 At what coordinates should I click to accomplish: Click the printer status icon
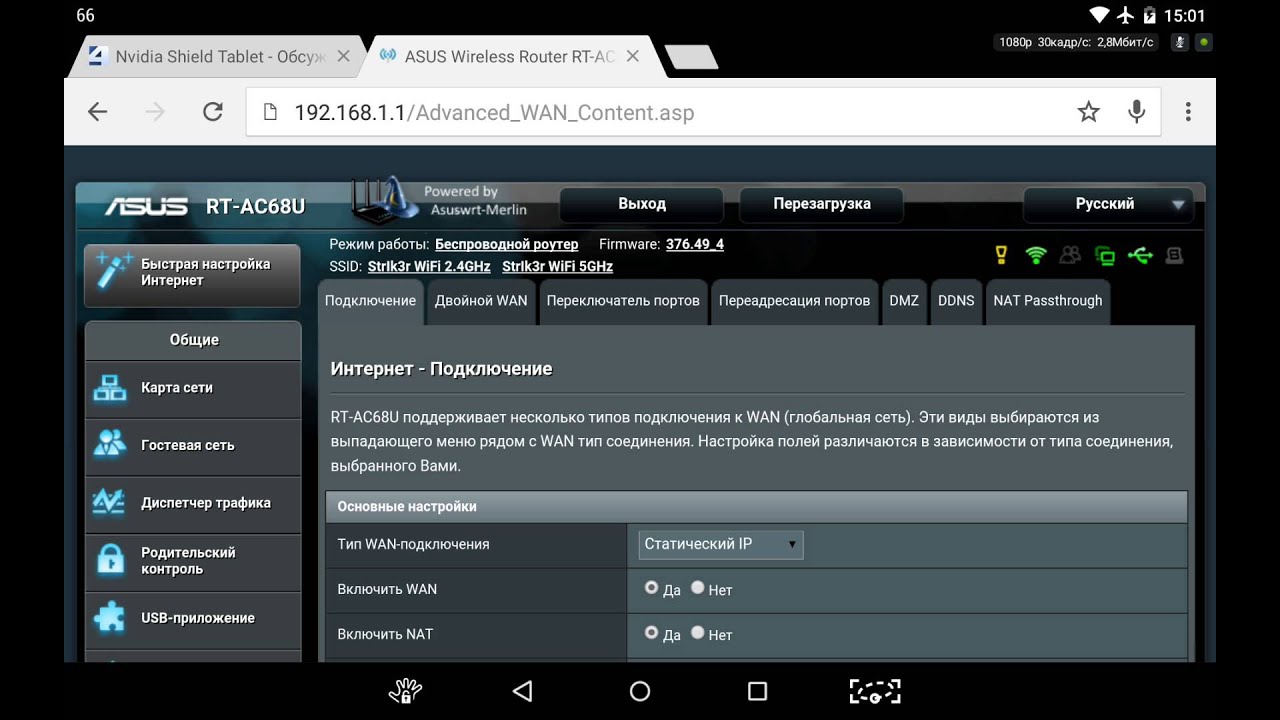[1175, 255]
